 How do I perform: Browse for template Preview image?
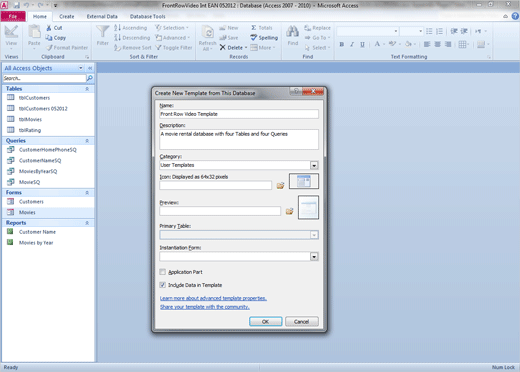289,211
